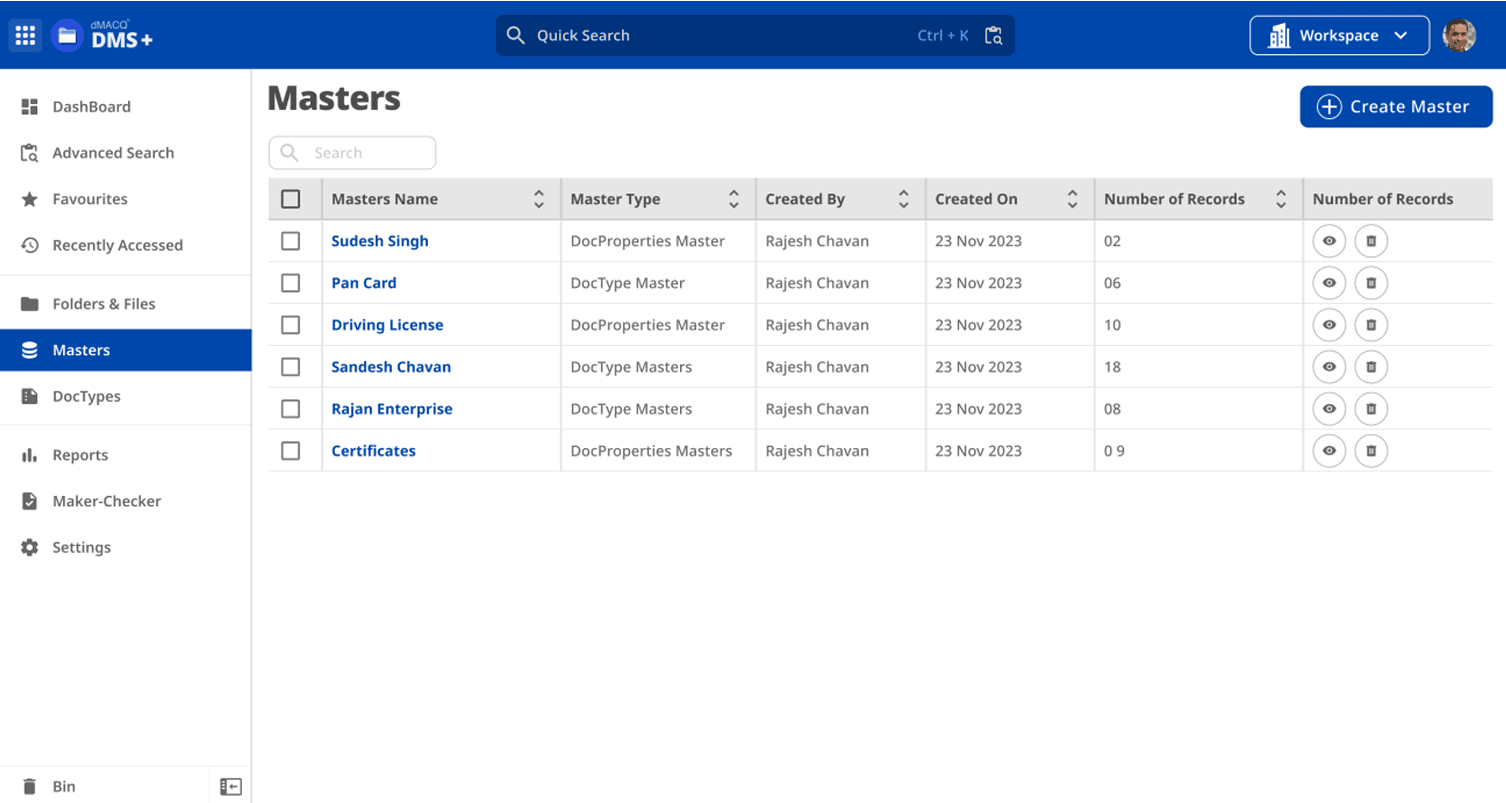This screenshot has width=1506, height=803.
Task: Delete the Pan Card master
Action: coord(1371,283)
